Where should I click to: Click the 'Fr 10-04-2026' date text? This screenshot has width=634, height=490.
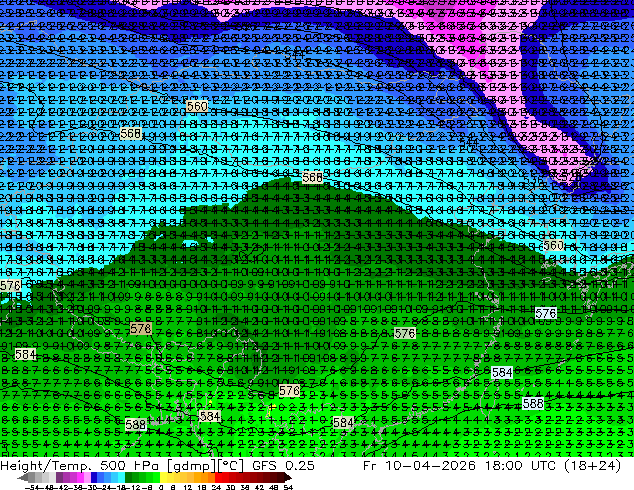tap(419, 466)
